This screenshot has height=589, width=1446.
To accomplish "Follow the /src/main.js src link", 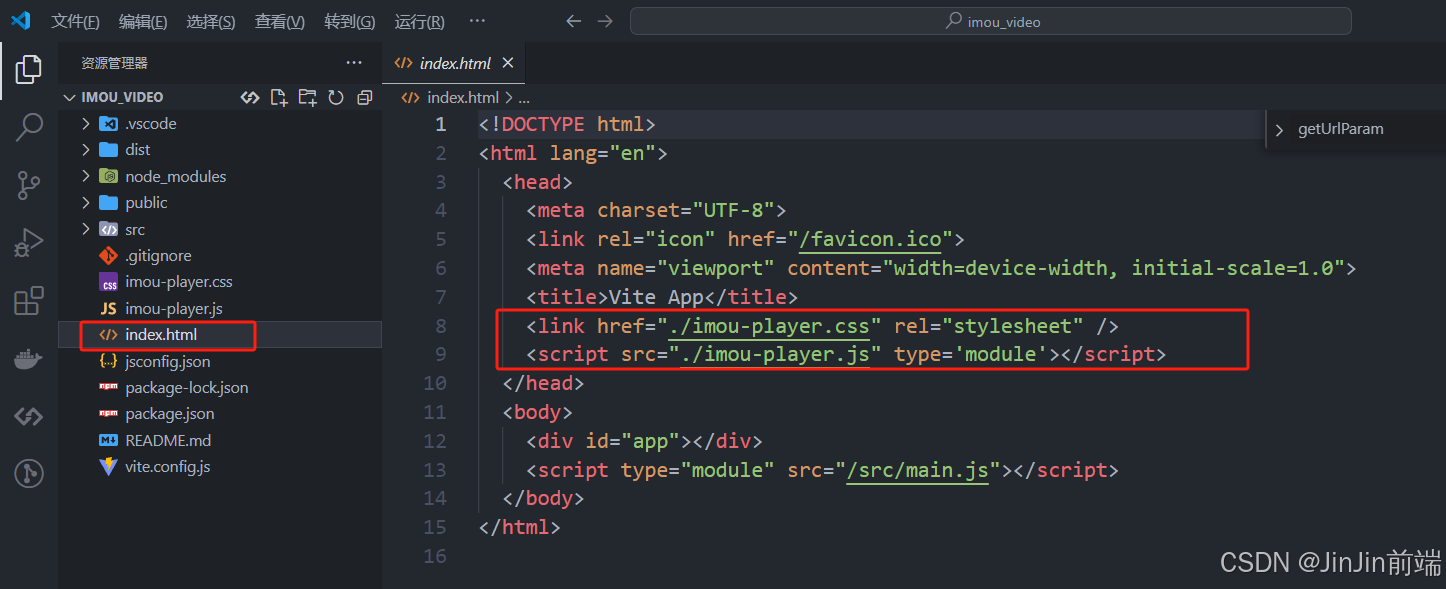I will coord(918,470).
